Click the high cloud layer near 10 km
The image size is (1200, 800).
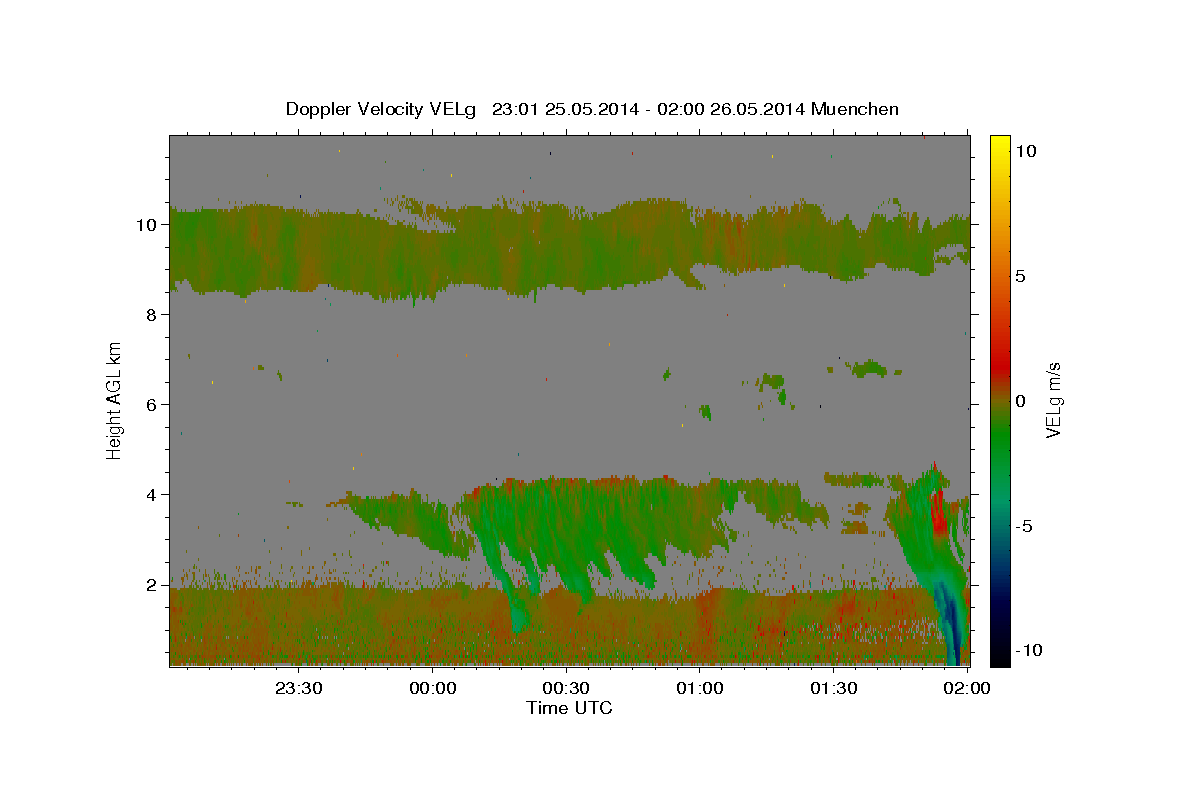pos(569,248)
